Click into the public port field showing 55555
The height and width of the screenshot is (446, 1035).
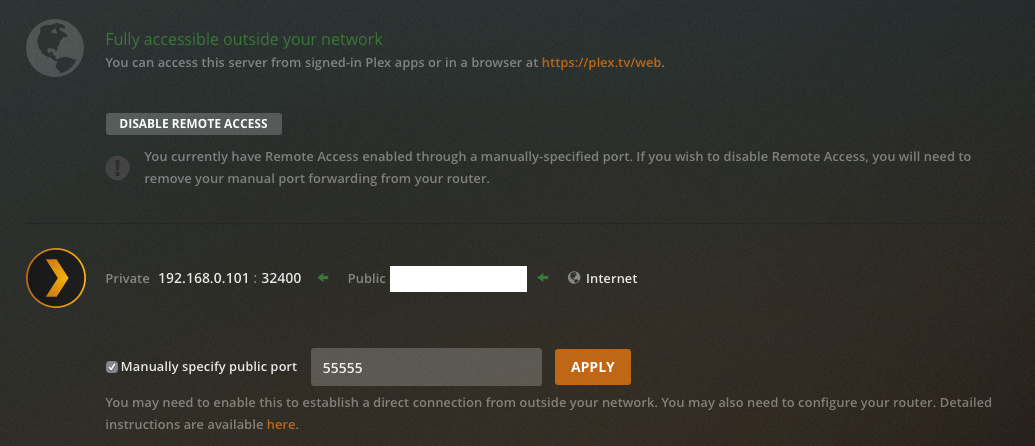(x=426, y=367)
